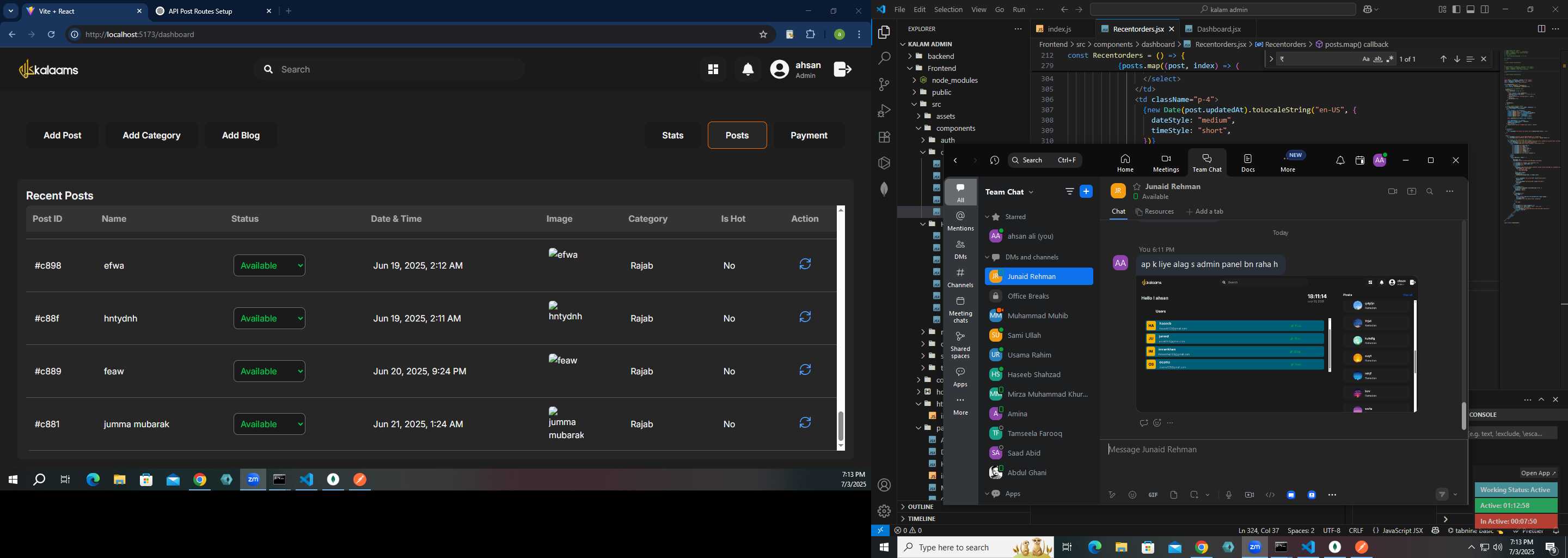This screenshot has width=1568, height=558.
Task: Star the Junaid Rehman chat
Action: click(1136, 186)
